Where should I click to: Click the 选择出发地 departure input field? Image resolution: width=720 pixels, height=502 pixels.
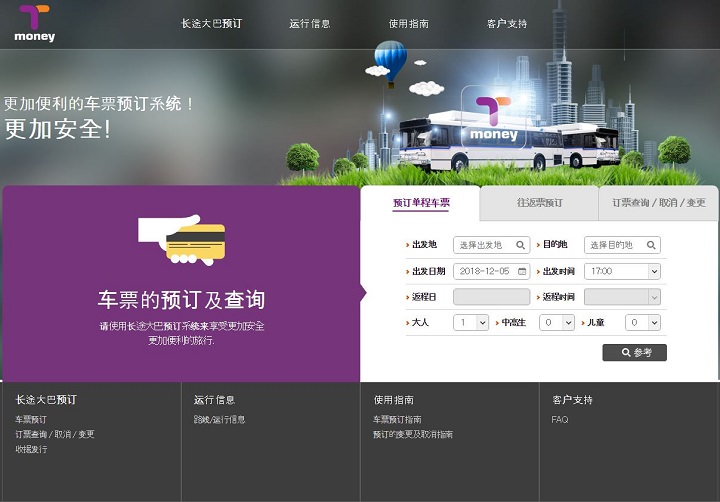[491, 245]
